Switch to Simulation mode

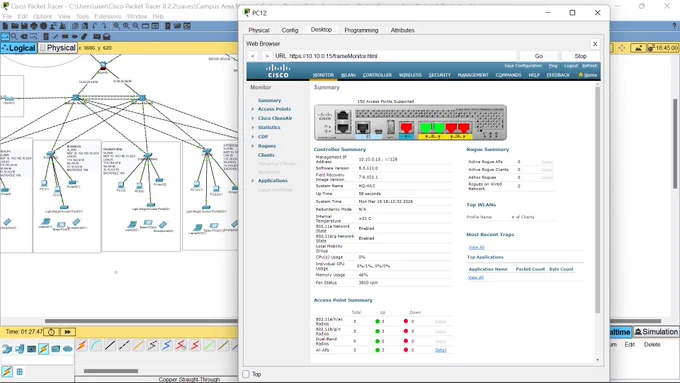click(x=656, y=332)
